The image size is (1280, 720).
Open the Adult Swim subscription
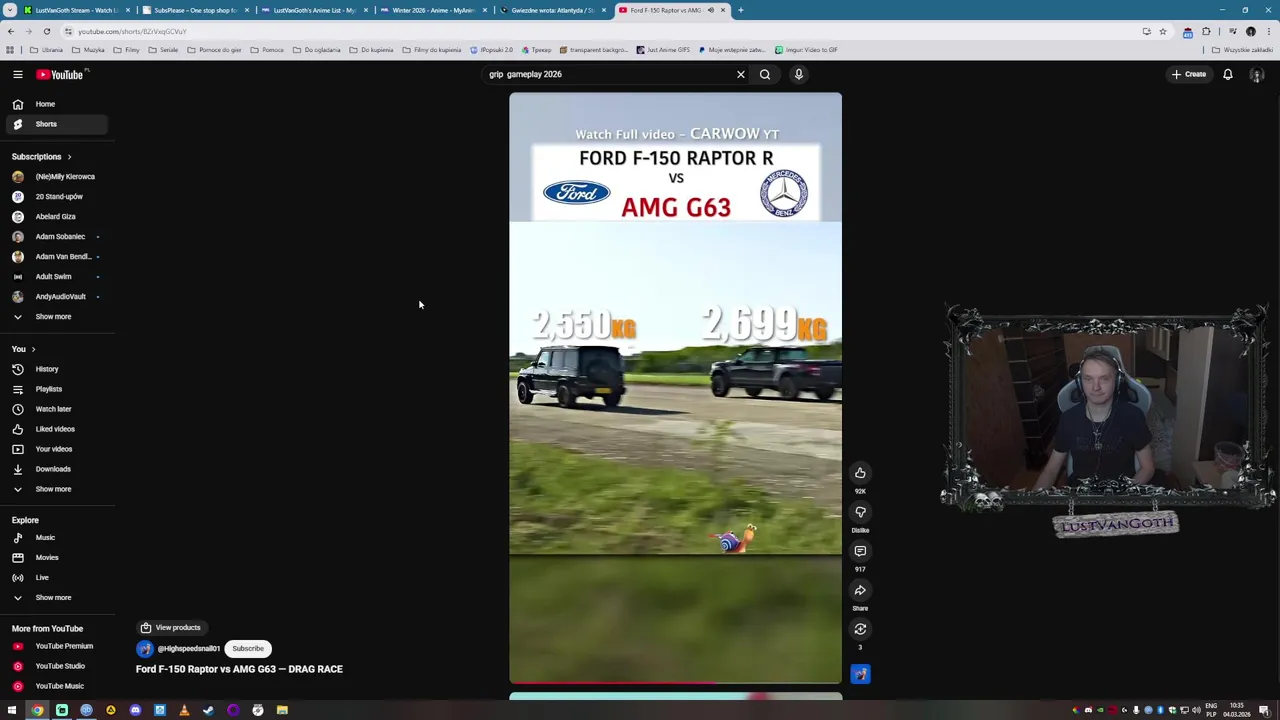click(x=57, y=276)
